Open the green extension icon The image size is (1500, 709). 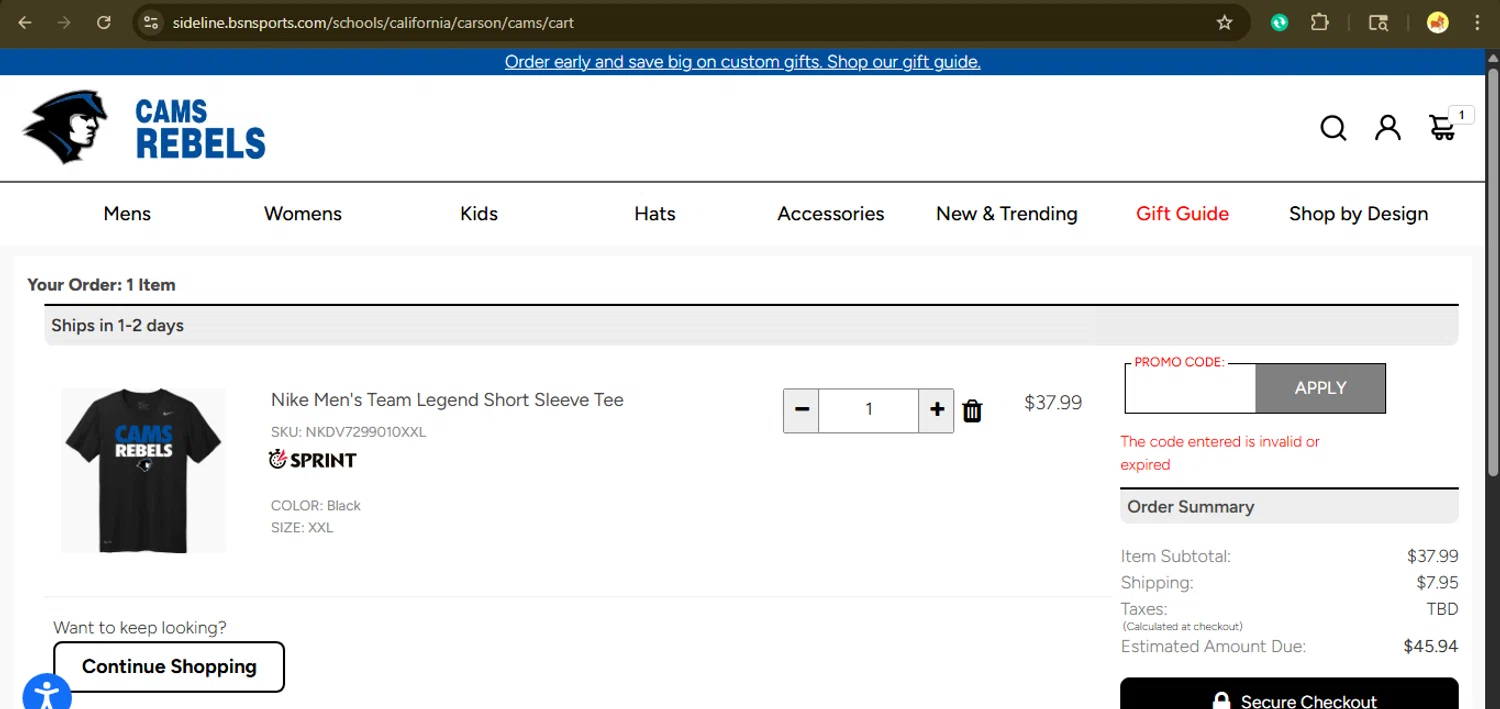coord(1279,22)
